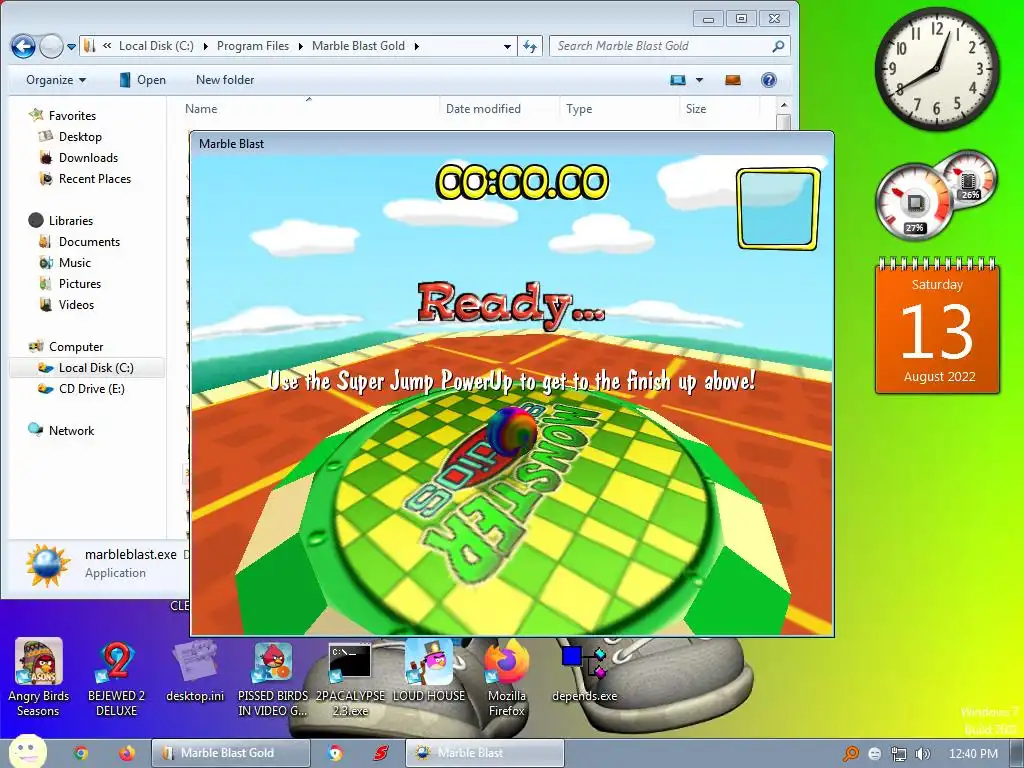Image resolution: width=1024 pixels, height=768 pixels.
Task: Click Marble Blast Gold breadcrumb in address bar
Action: pyautogui.click(x=358, y=46)
